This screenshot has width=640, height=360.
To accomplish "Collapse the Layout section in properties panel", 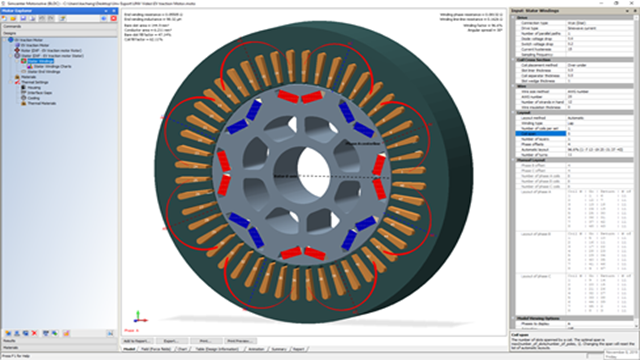I will click(513, 113).
